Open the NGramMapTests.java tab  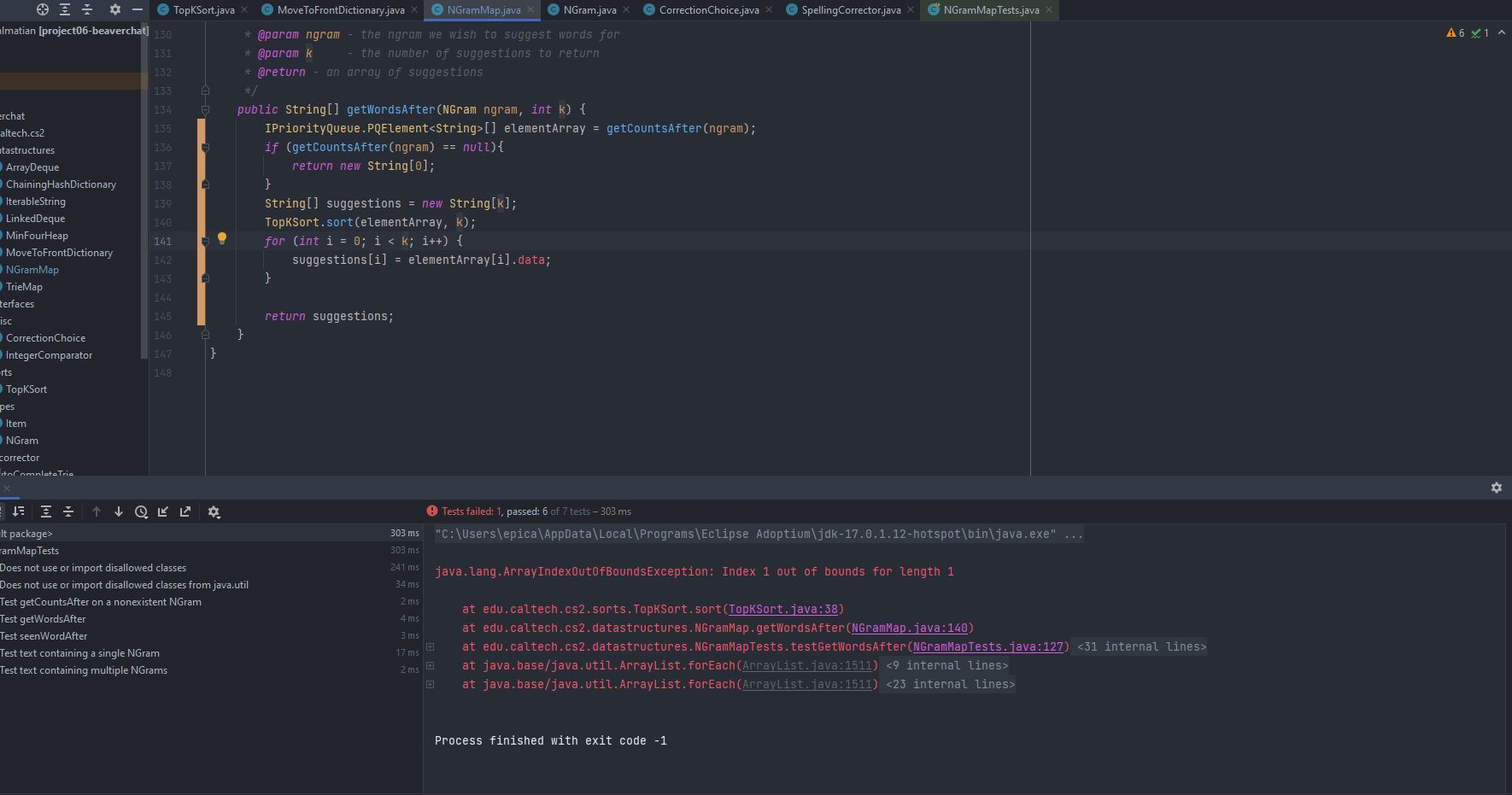coord(991,10)
